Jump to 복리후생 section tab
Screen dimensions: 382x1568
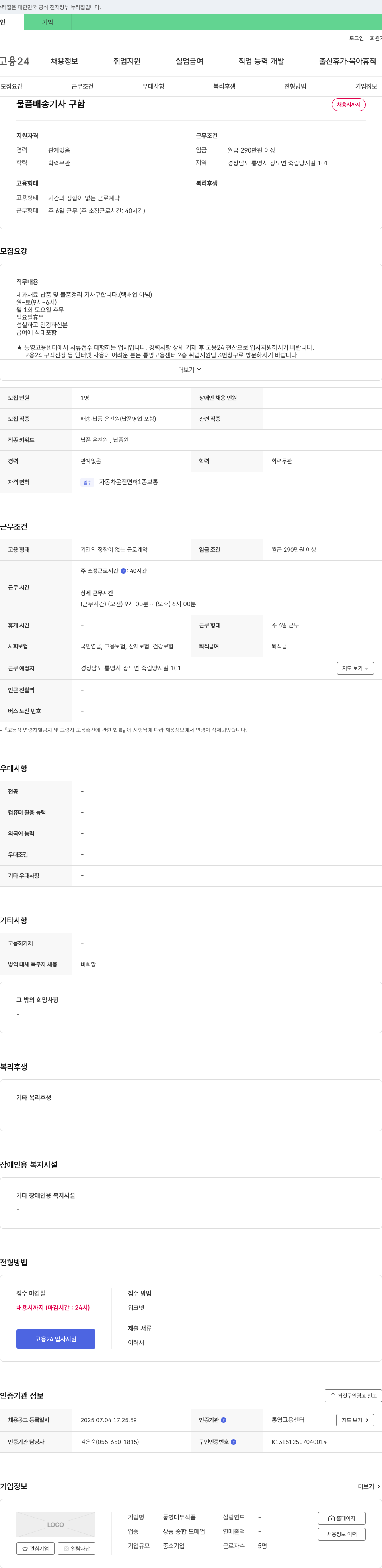click(224, 86)
